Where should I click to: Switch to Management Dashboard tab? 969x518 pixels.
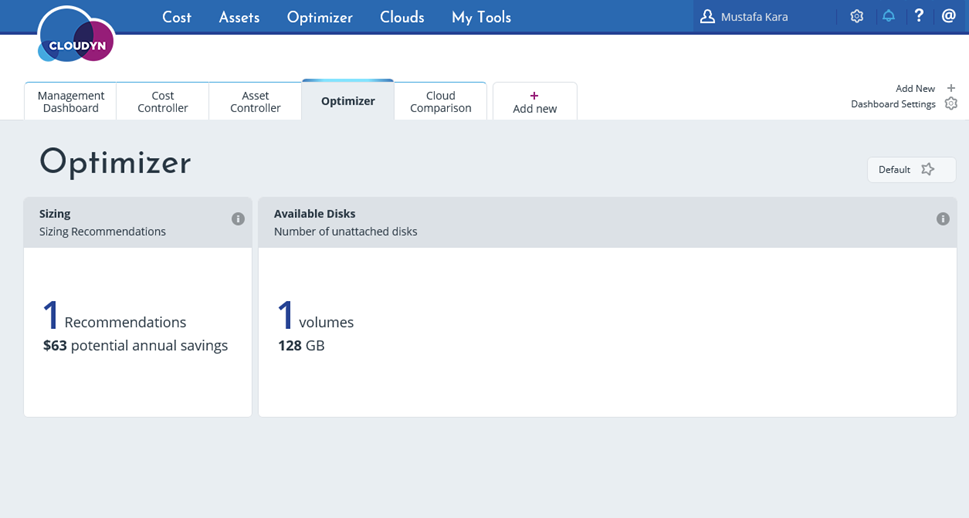coord(70,102)
